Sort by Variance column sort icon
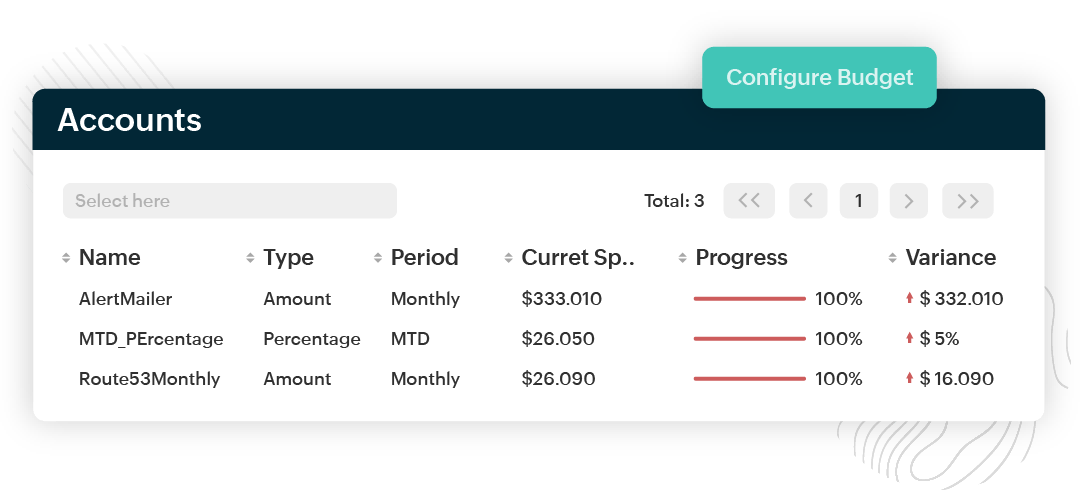 click(x=892, y=258)
